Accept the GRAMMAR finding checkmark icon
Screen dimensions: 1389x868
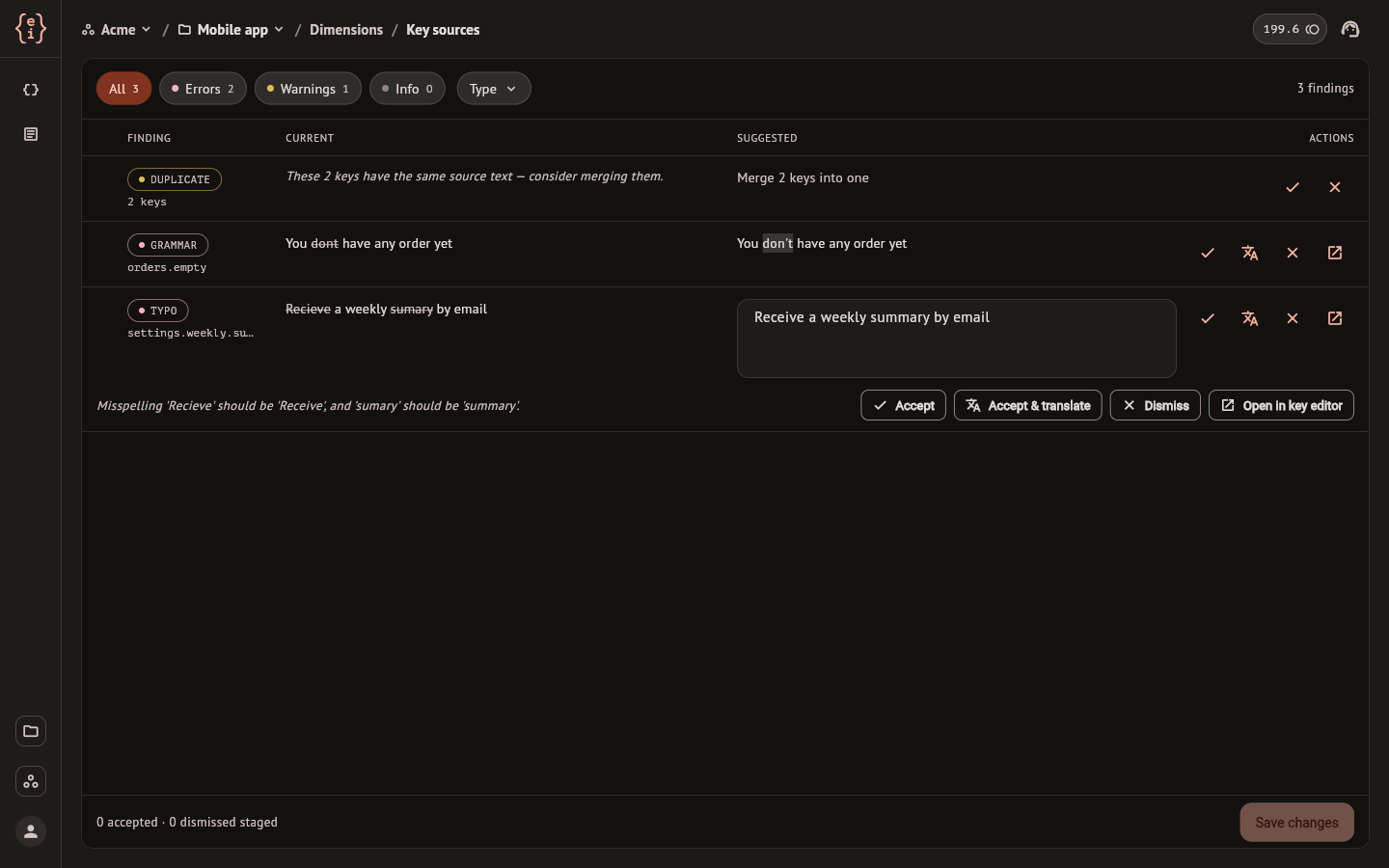pyautogui.click(x=1208, y=253)
